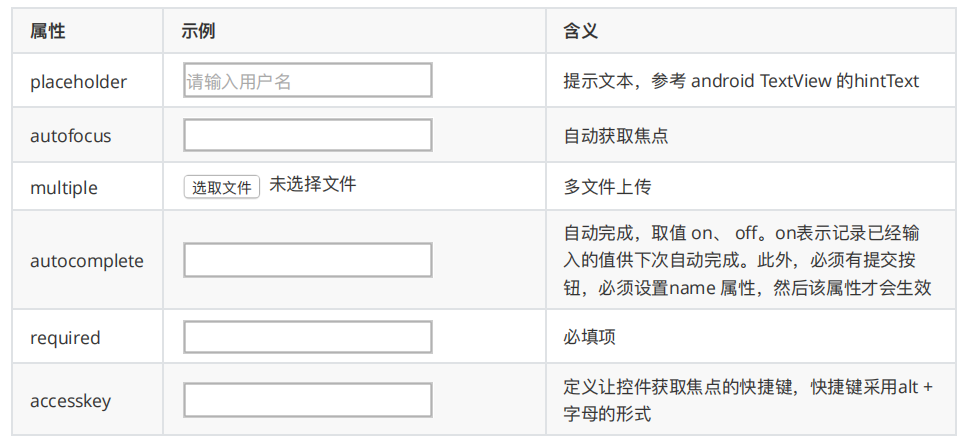Screen dimensions: 980x448
Task: Click the autocomplete example input box
Action: click(x=308, y=260)
